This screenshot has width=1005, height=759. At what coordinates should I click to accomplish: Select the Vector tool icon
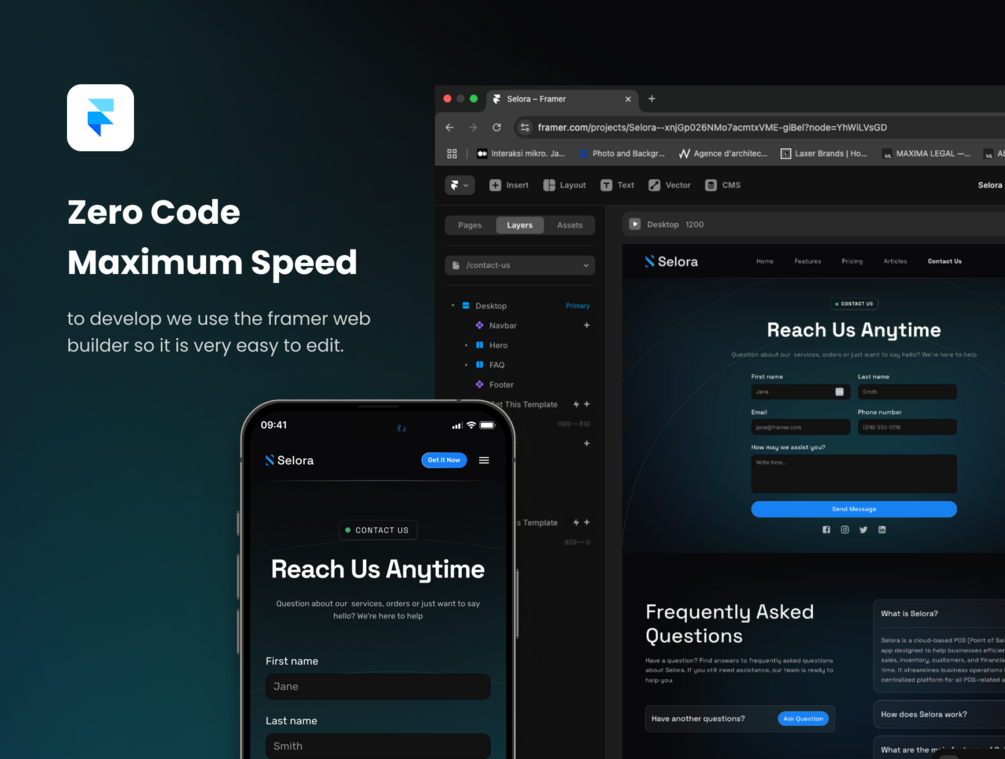click(654, 185)
